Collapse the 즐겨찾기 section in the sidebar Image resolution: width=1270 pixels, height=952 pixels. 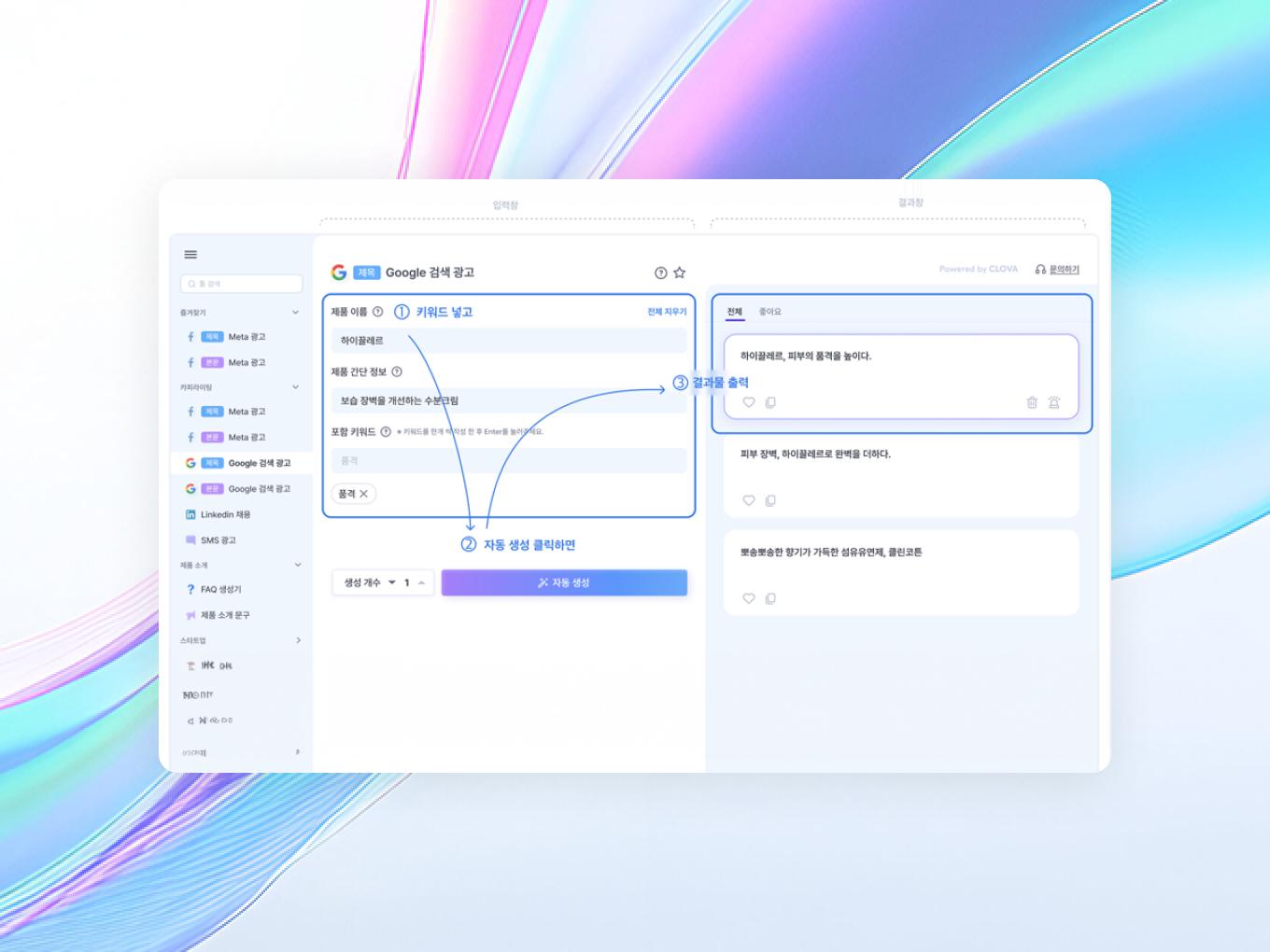[297, 312]
